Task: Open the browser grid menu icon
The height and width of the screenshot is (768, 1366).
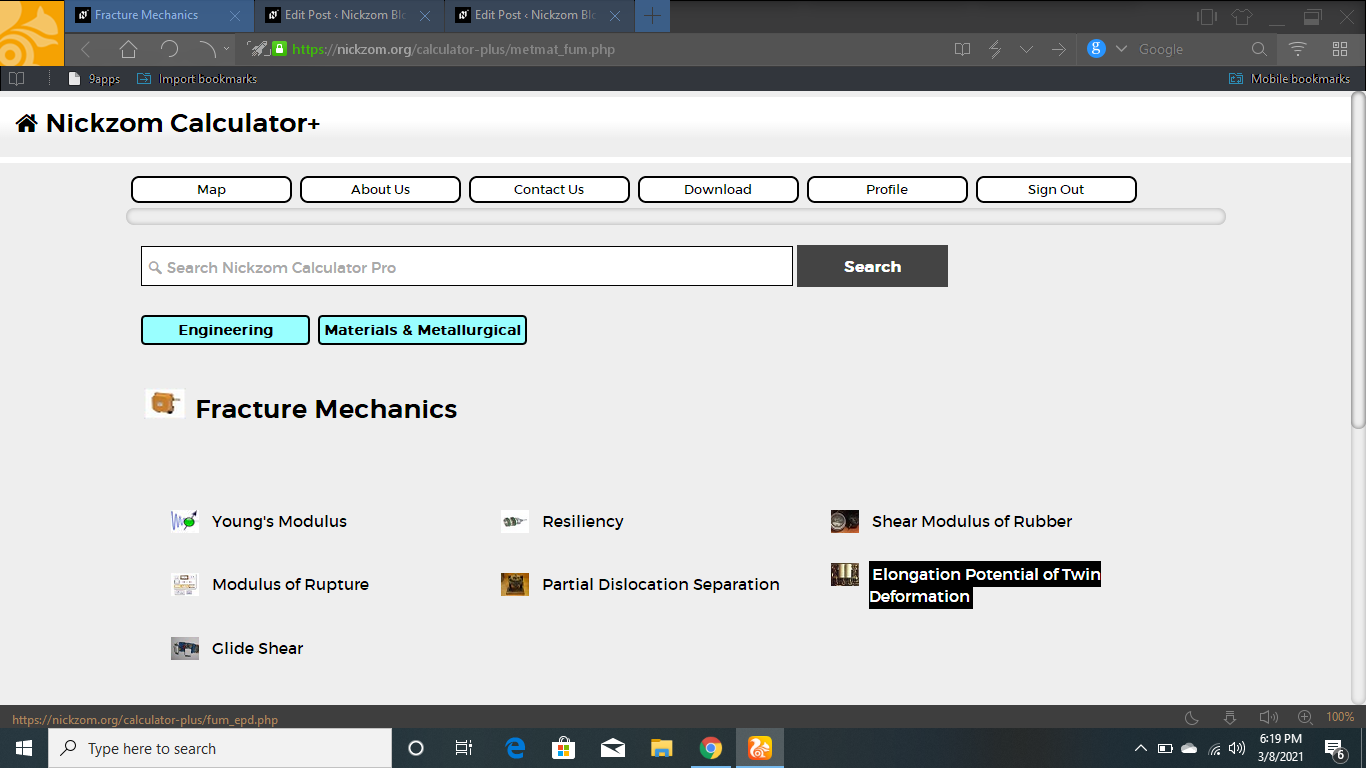Action: coord(1340,49)
